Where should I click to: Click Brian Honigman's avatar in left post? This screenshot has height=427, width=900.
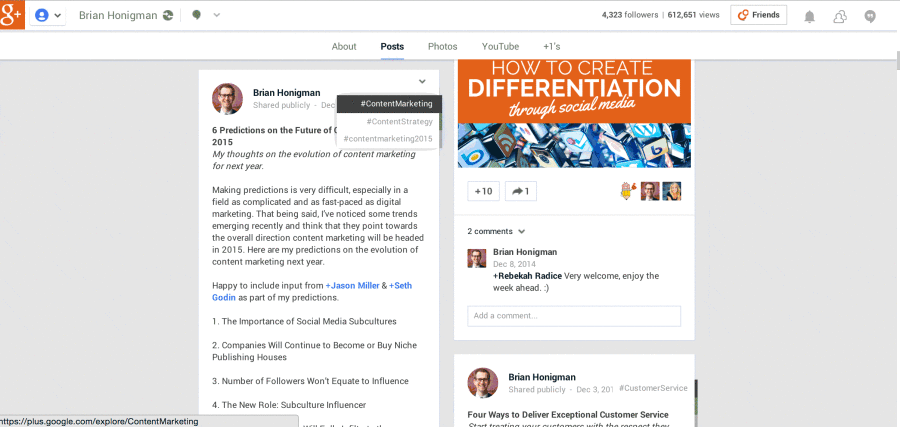click(x=227, y=99)
